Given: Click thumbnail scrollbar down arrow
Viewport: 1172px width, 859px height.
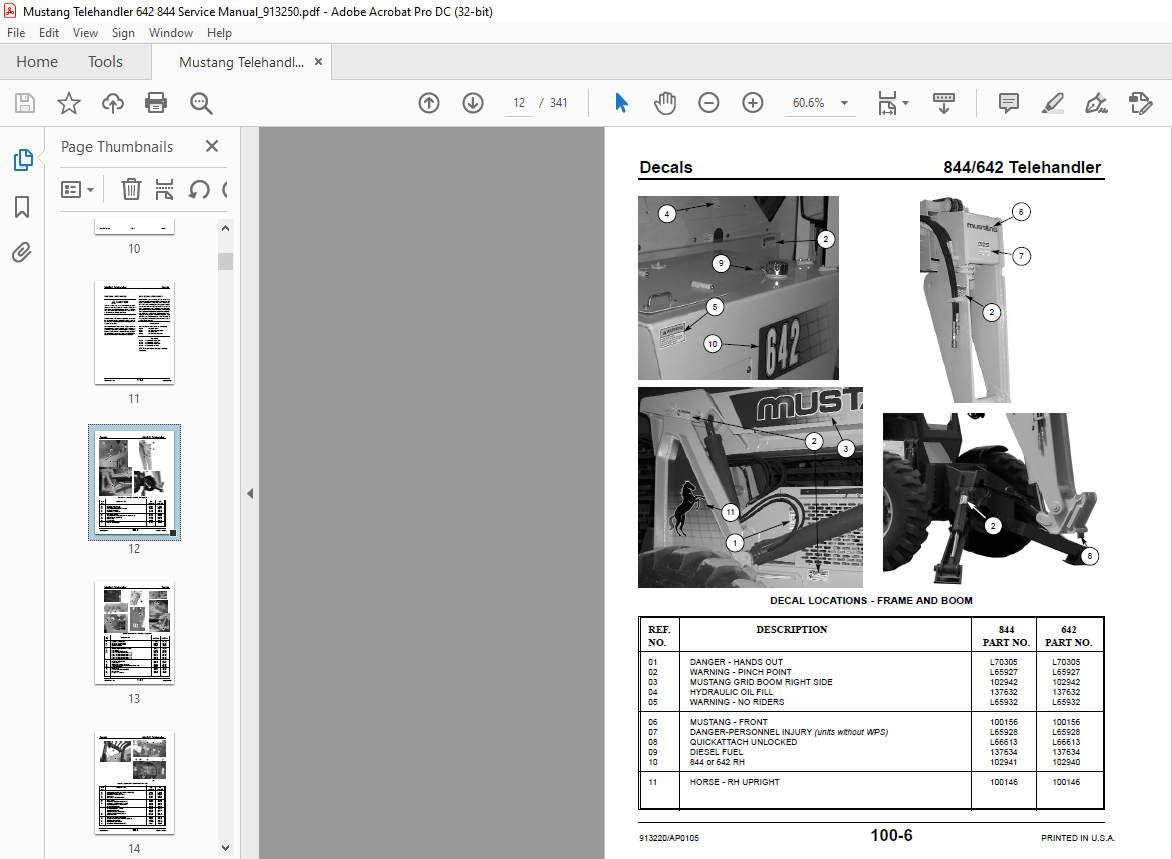Looking at the screenshot, I should (x=226, y=849).
